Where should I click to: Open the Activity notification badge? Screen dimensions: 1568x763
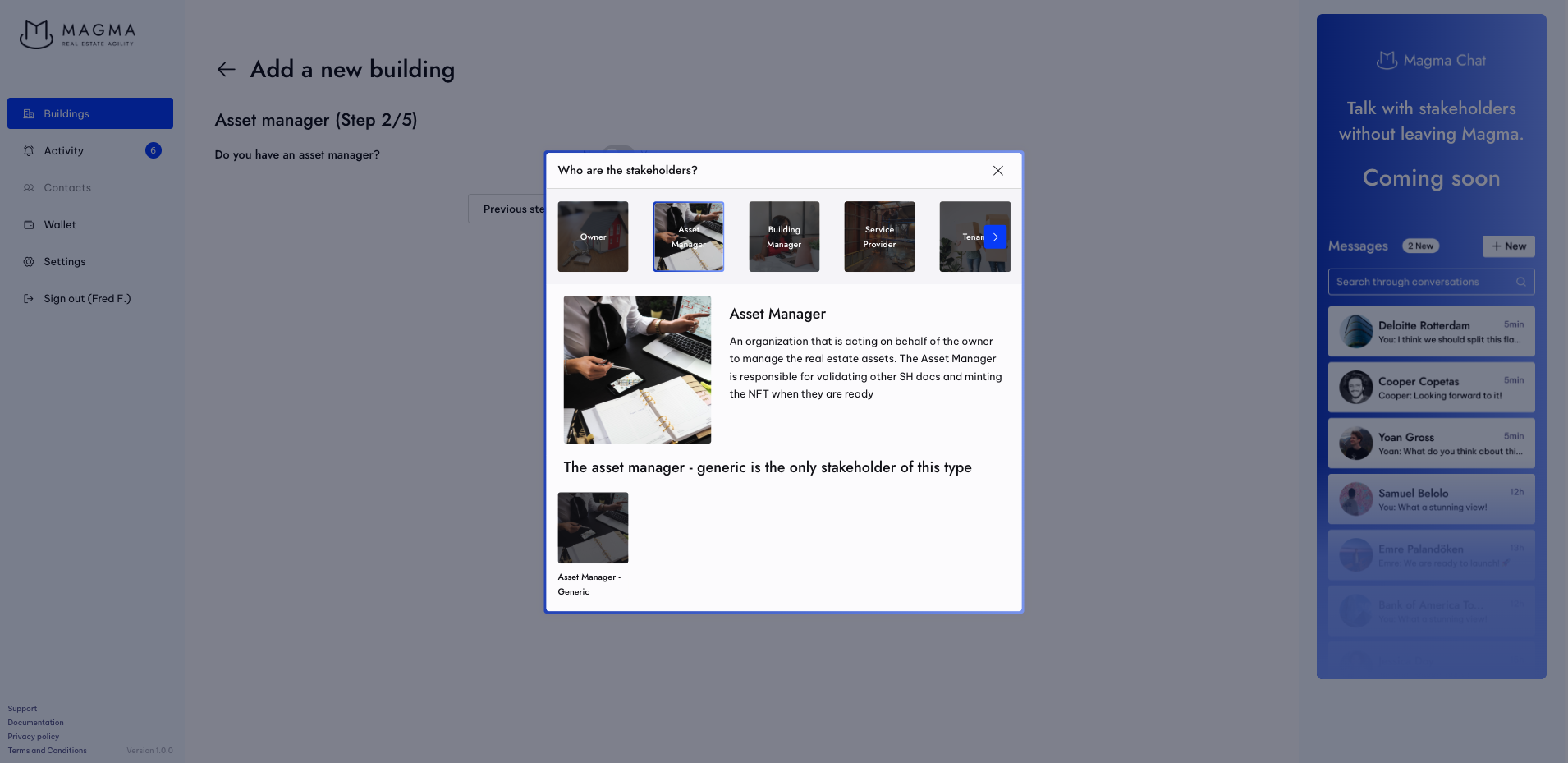tap(153, 150)
